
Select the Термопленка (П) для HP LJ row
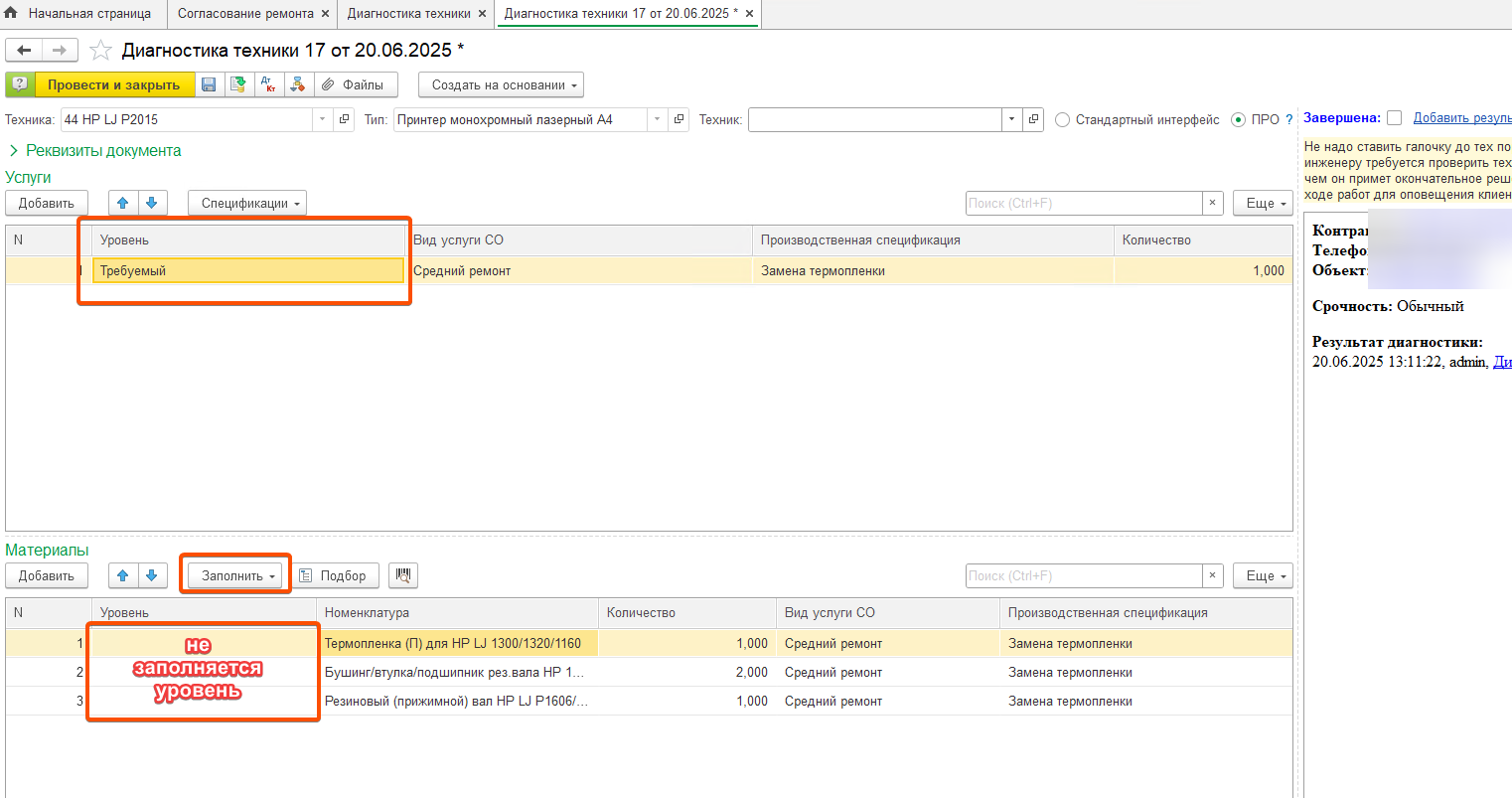649,644
